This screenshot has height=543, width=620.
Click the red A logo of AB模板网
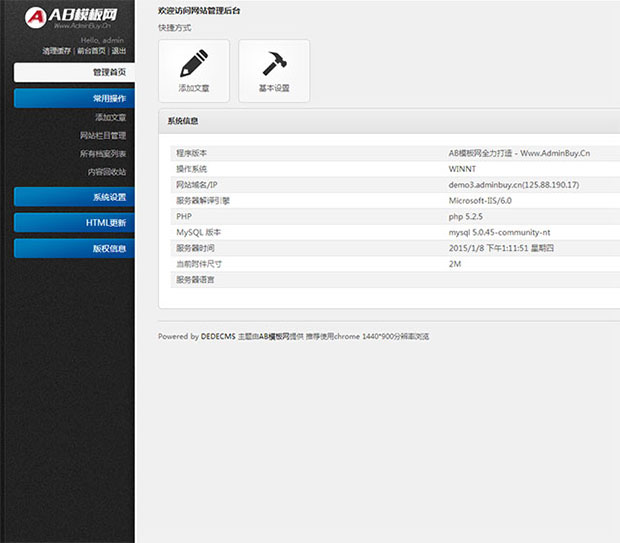36,17
